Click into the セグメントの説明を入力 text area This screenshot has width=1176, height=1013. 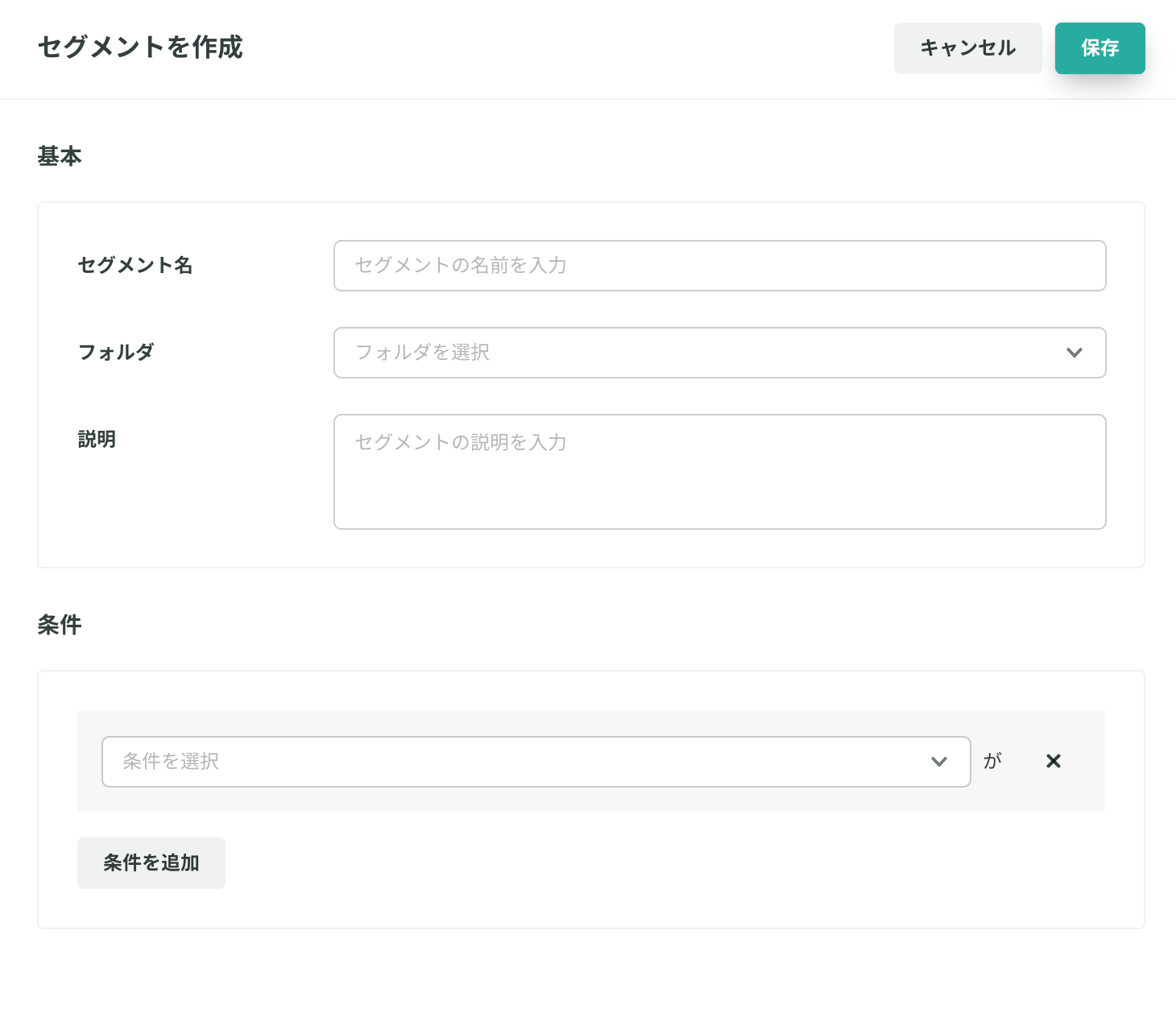(x=719, y=472)
